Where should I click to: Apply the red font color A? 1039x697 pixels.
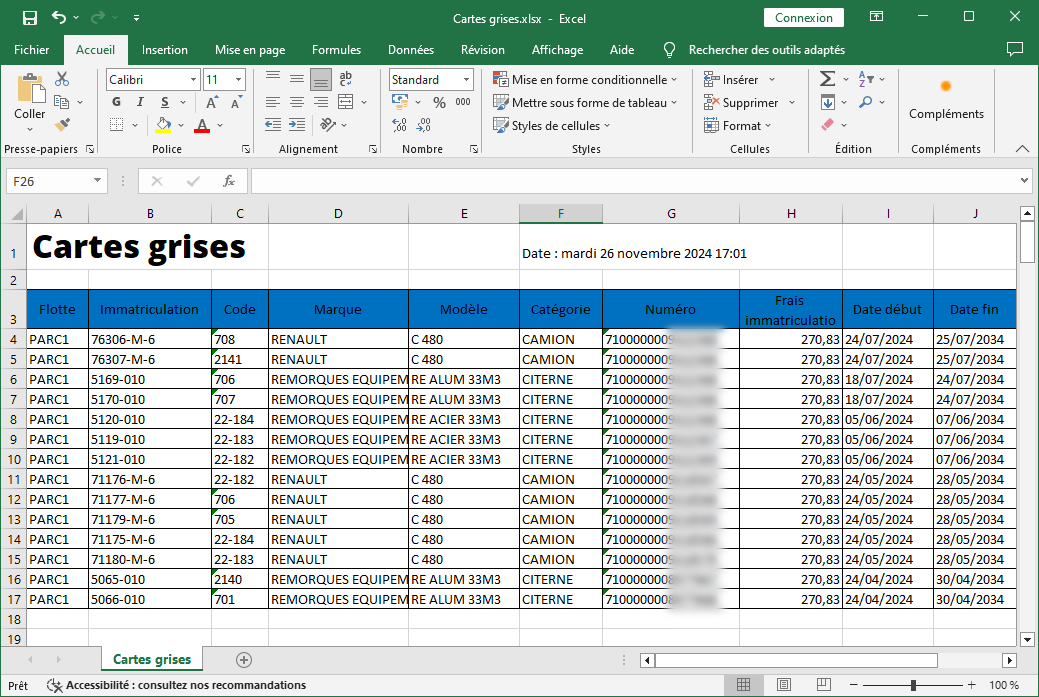point(202,125)
